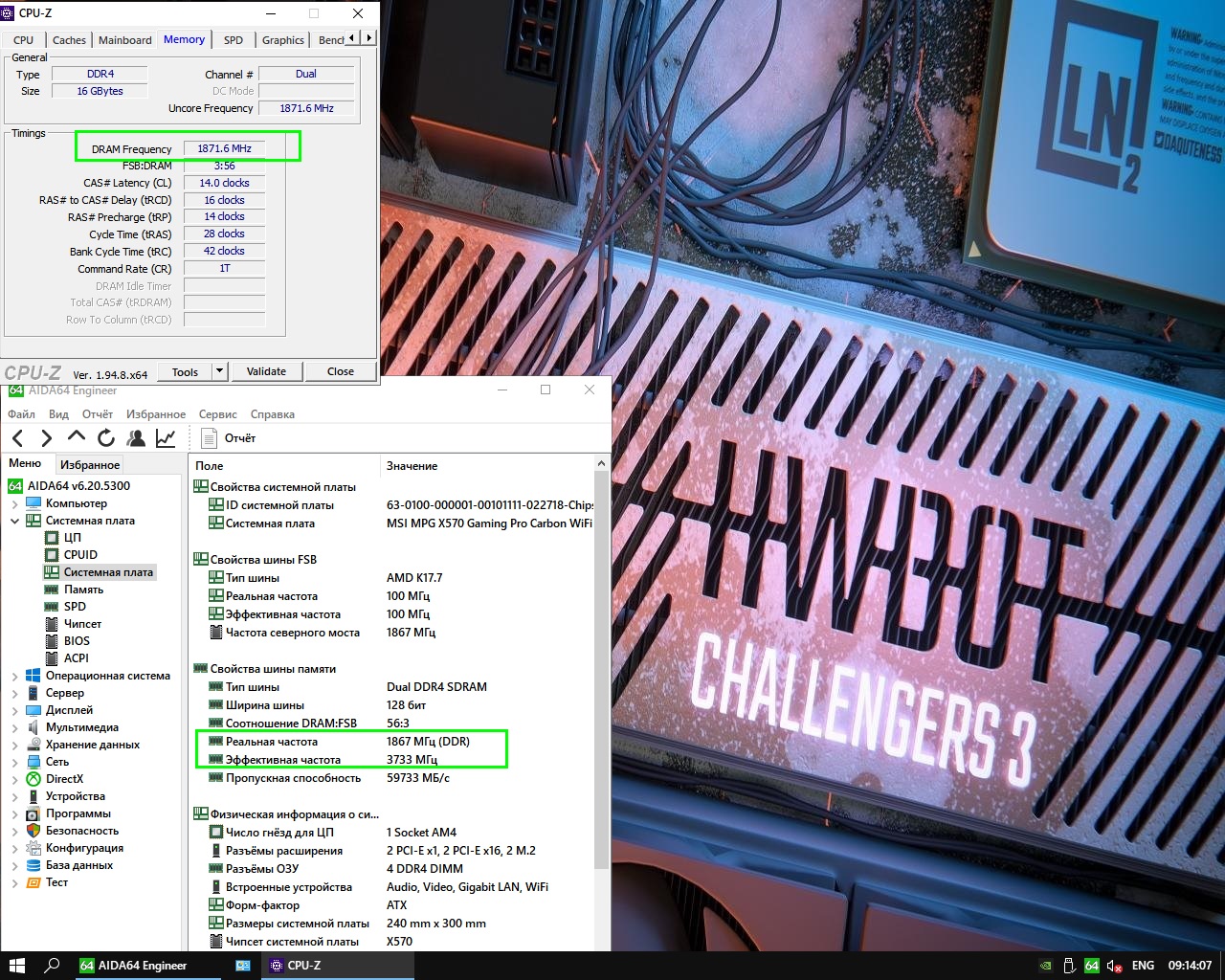The width and height of the screenshot is (1225, 980).
Task: Open the Windows Start menu
Action: click(17, 966)
